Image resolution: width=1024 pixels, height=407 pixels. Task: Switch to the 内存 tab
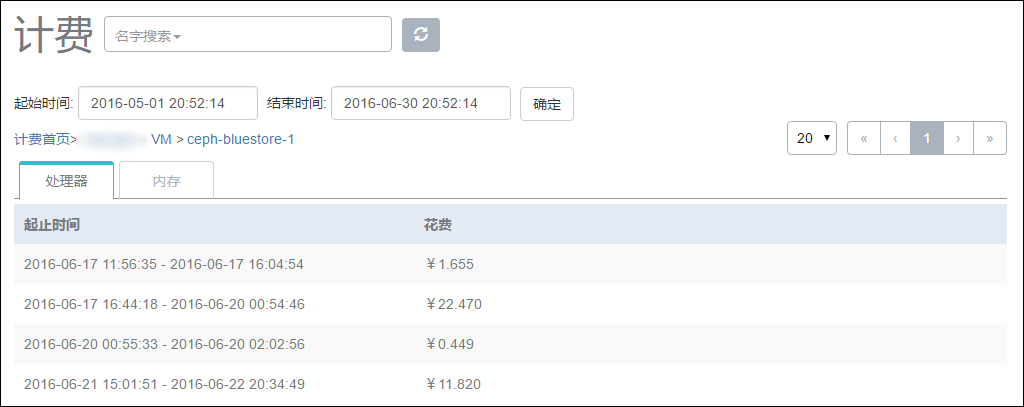tap(167, 181)
